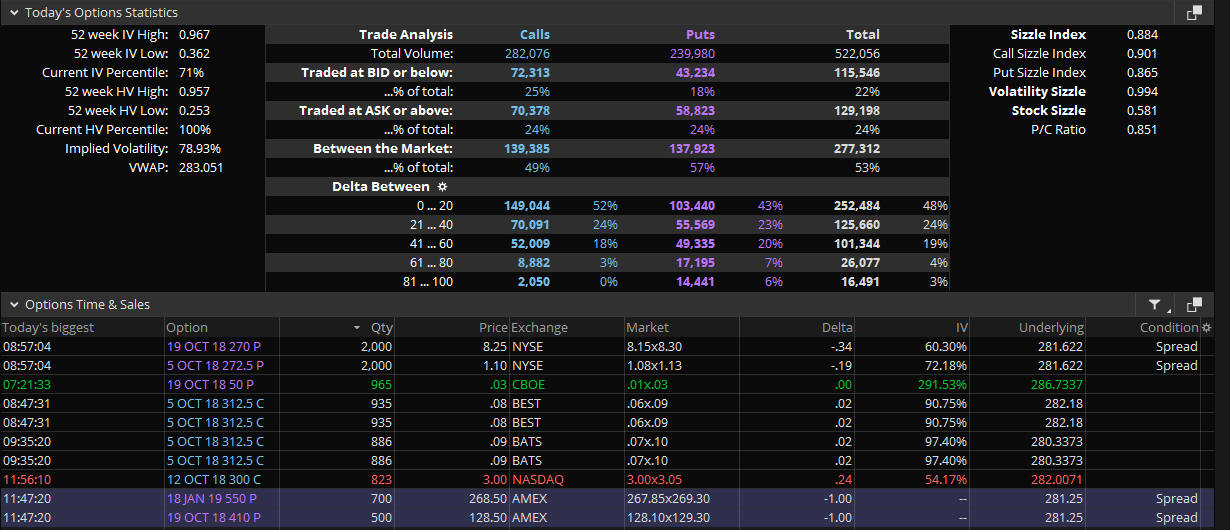Sort trades by Exchange column header
1230x530 pixels.
[x=539, y=327]
